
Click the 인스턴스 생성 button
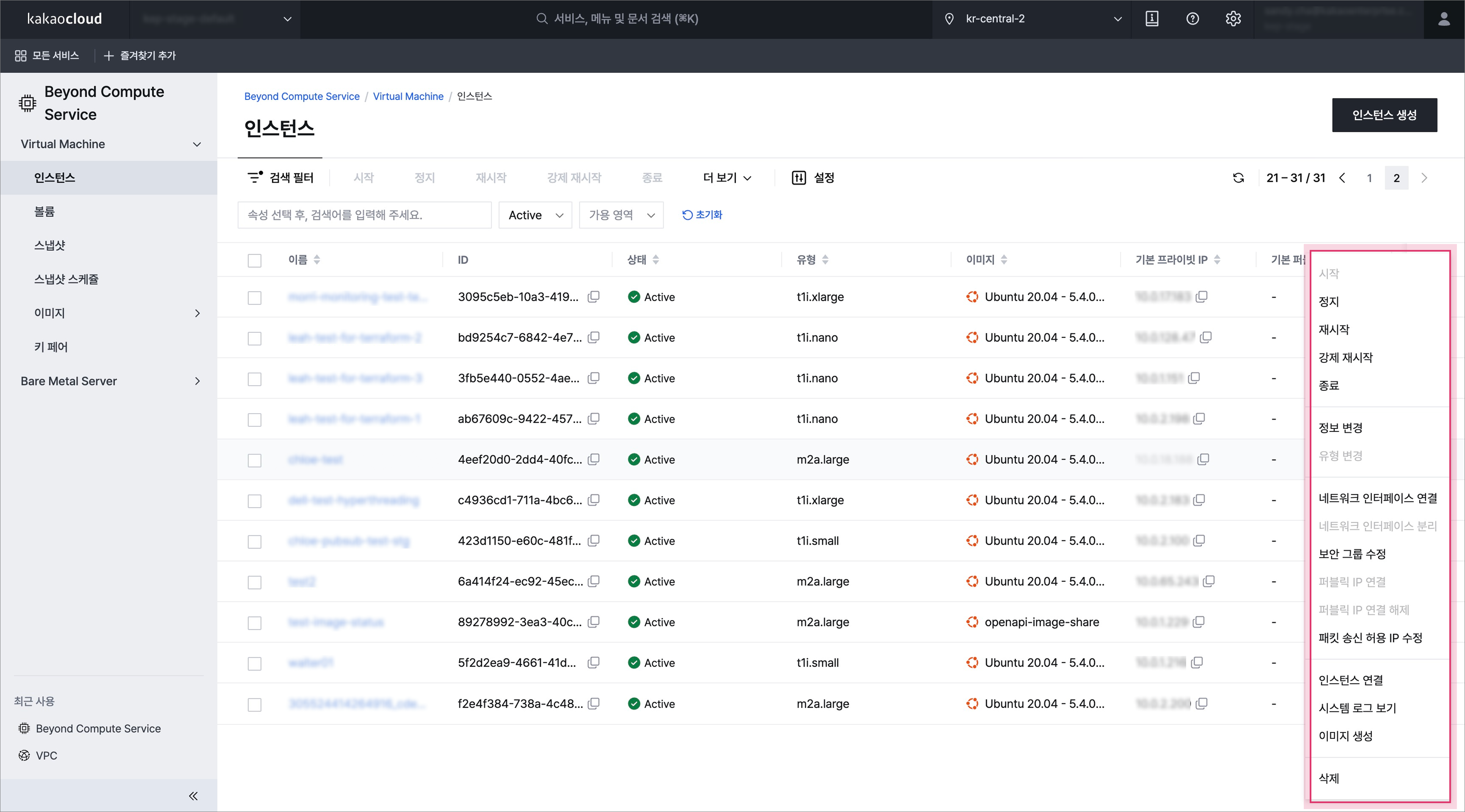pyautogui.click(x=1384, y=115)
